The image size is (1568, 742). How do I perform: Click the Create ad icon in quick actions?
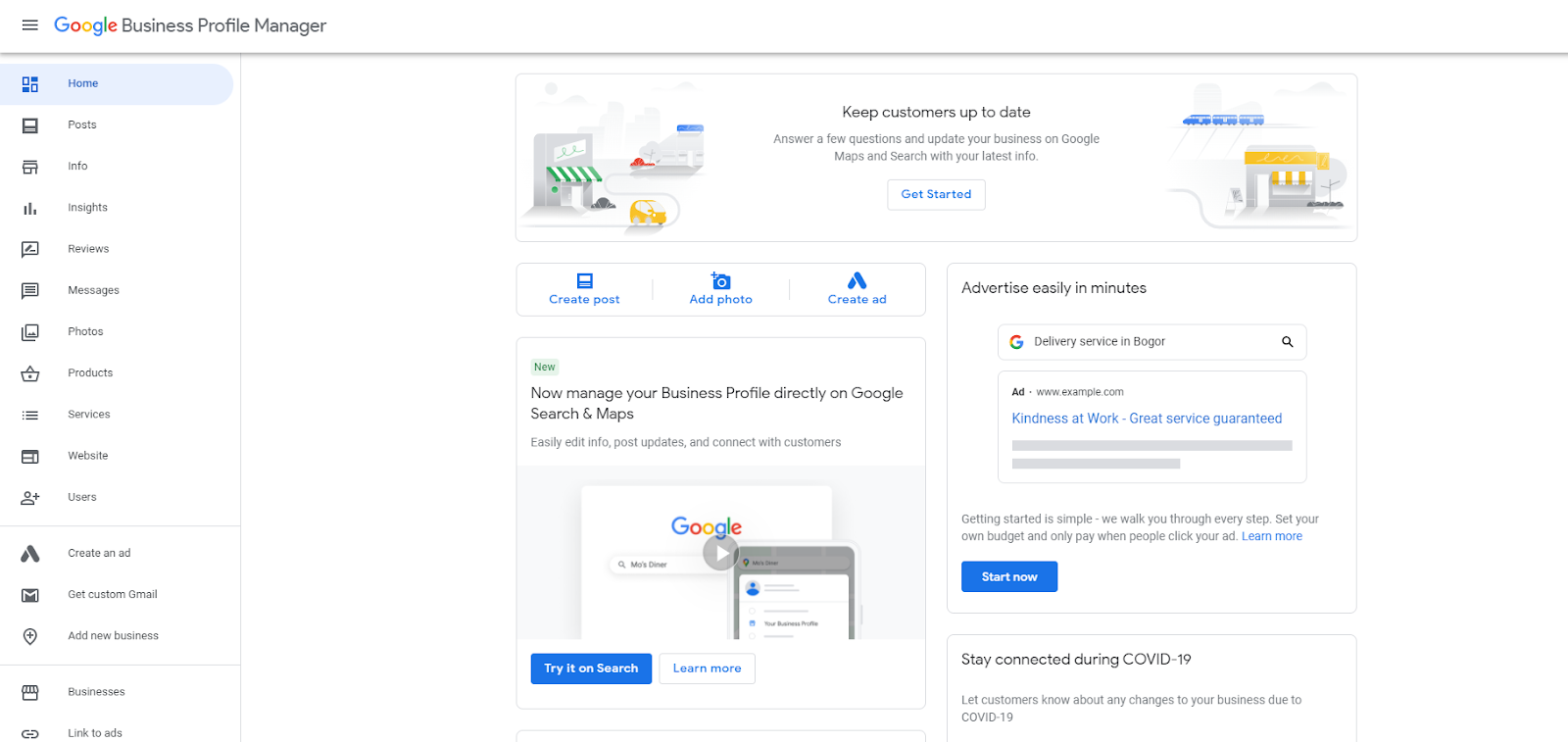coord(857,280)
